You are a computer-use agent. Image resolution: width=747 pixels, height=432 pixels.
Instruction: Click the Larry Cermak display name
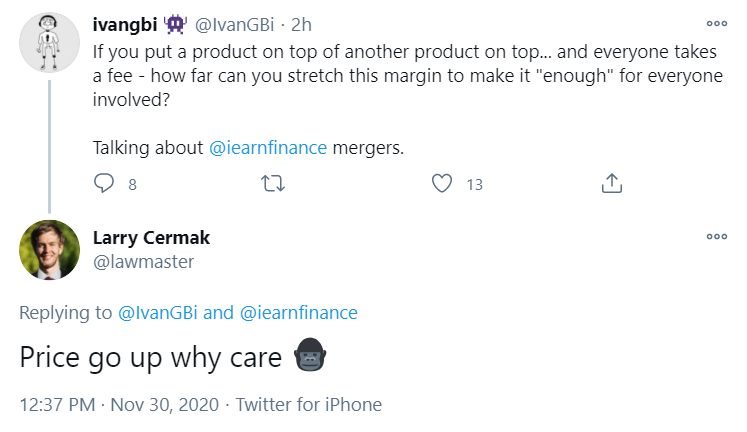point(151,238)
